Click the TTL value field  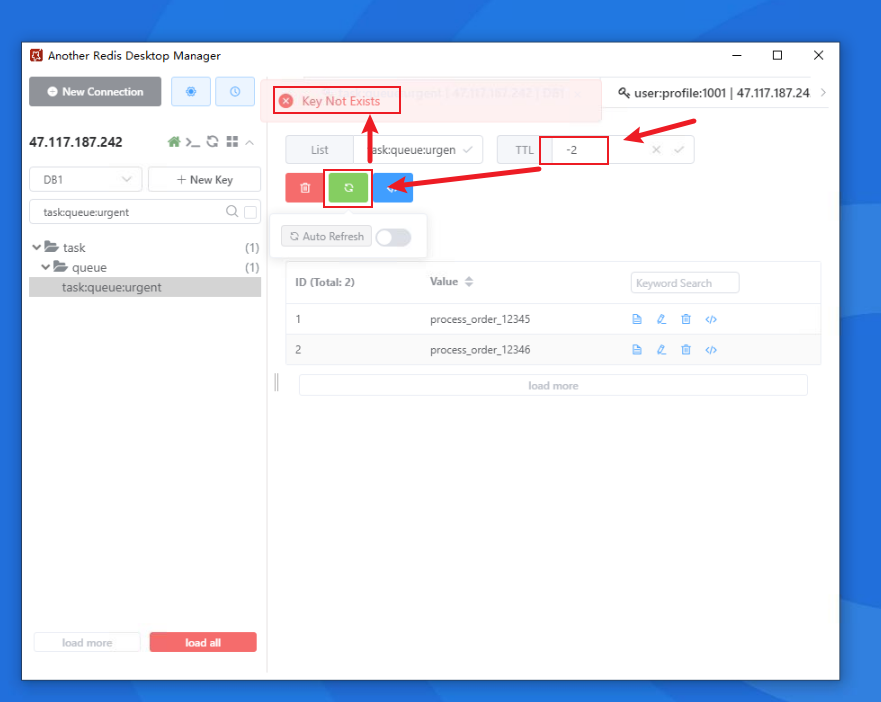tap(594, 150)
